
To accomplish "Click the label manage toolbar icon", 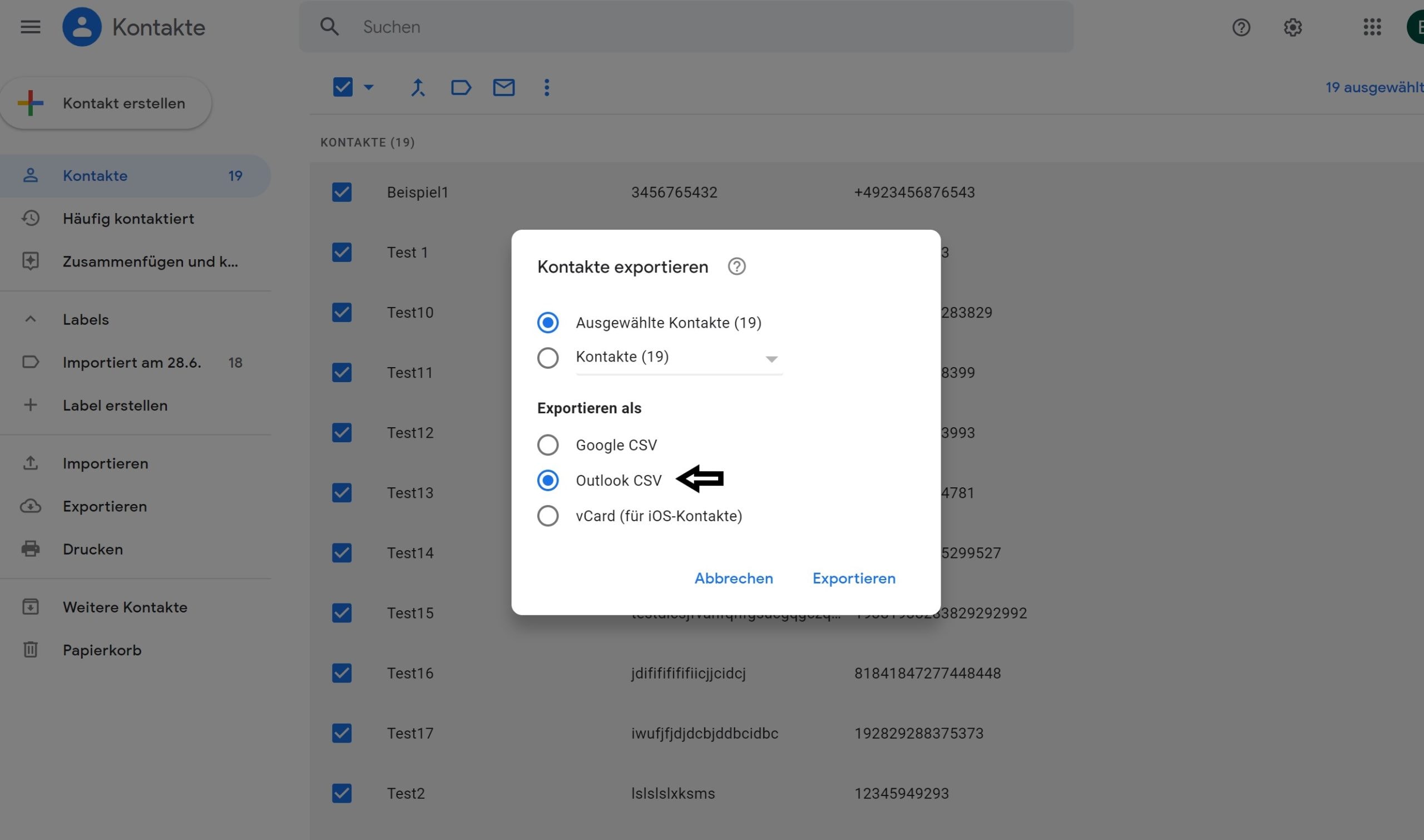I will click(x=461, y=88).
